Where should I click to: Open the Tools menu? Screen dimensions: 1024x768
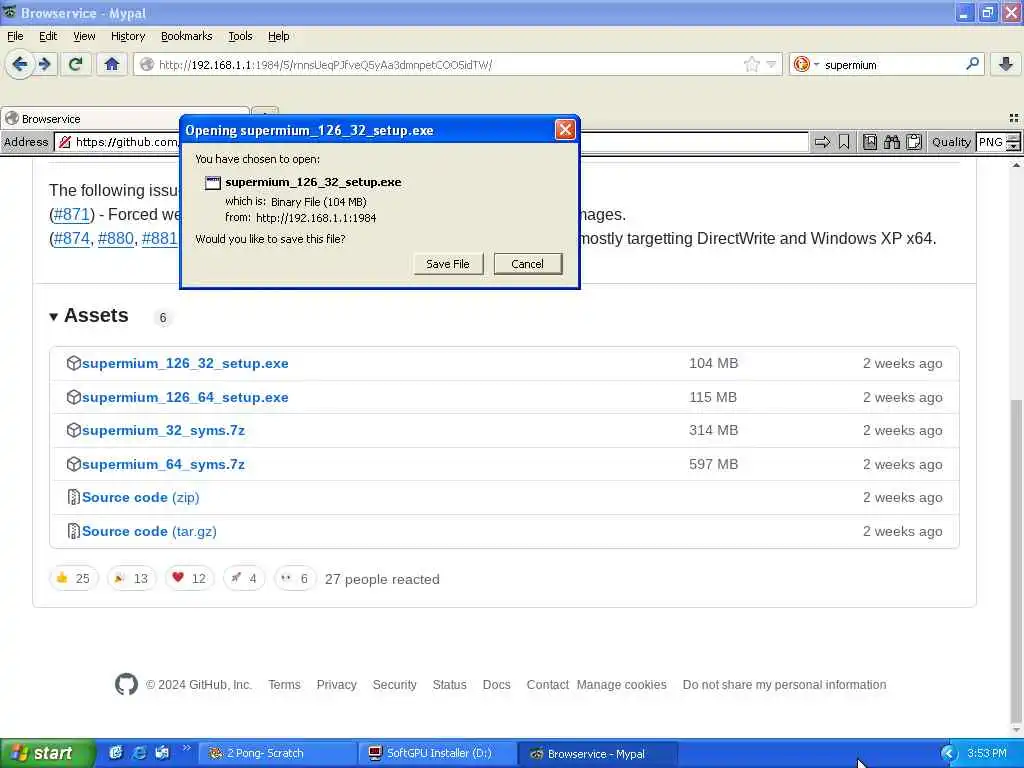click(240, 36)
